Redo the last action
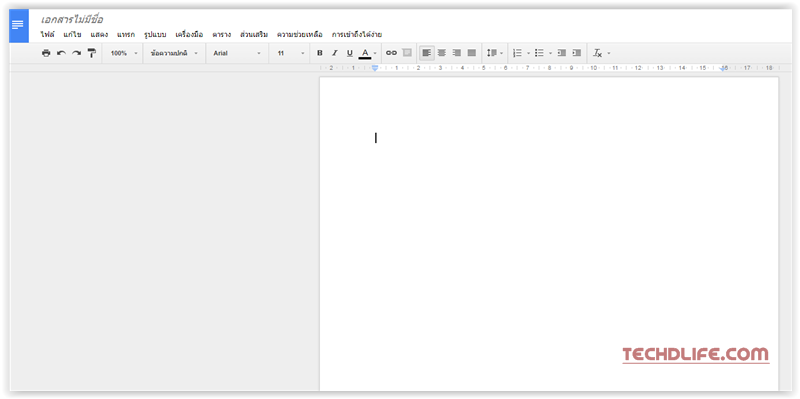Image resolution: width=800 pixels, height=399 pixels. click(x=76, y=53)
